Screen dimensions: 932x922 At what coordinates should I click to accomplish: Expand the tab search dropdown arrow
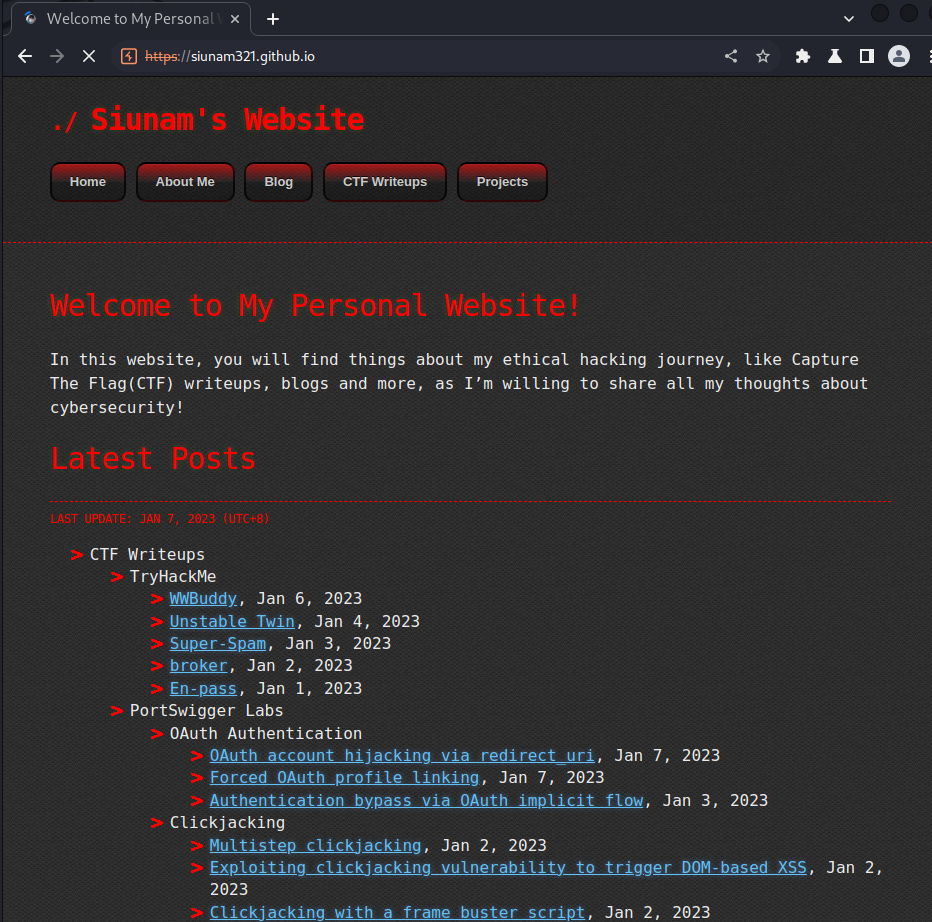pos(849,19)
